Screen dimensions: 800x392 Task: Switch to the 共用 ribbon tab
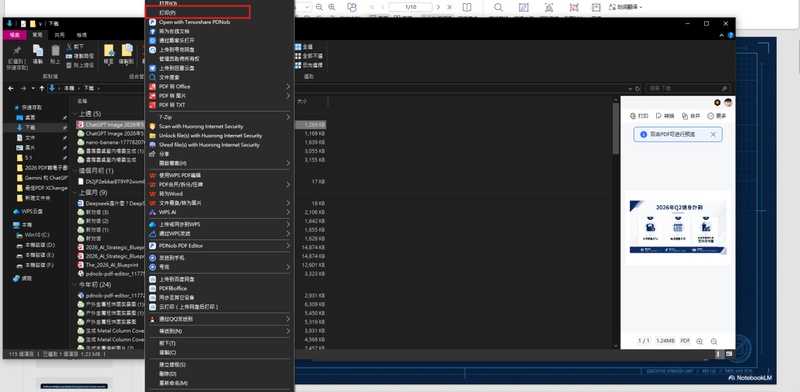[x=60, y=35]
